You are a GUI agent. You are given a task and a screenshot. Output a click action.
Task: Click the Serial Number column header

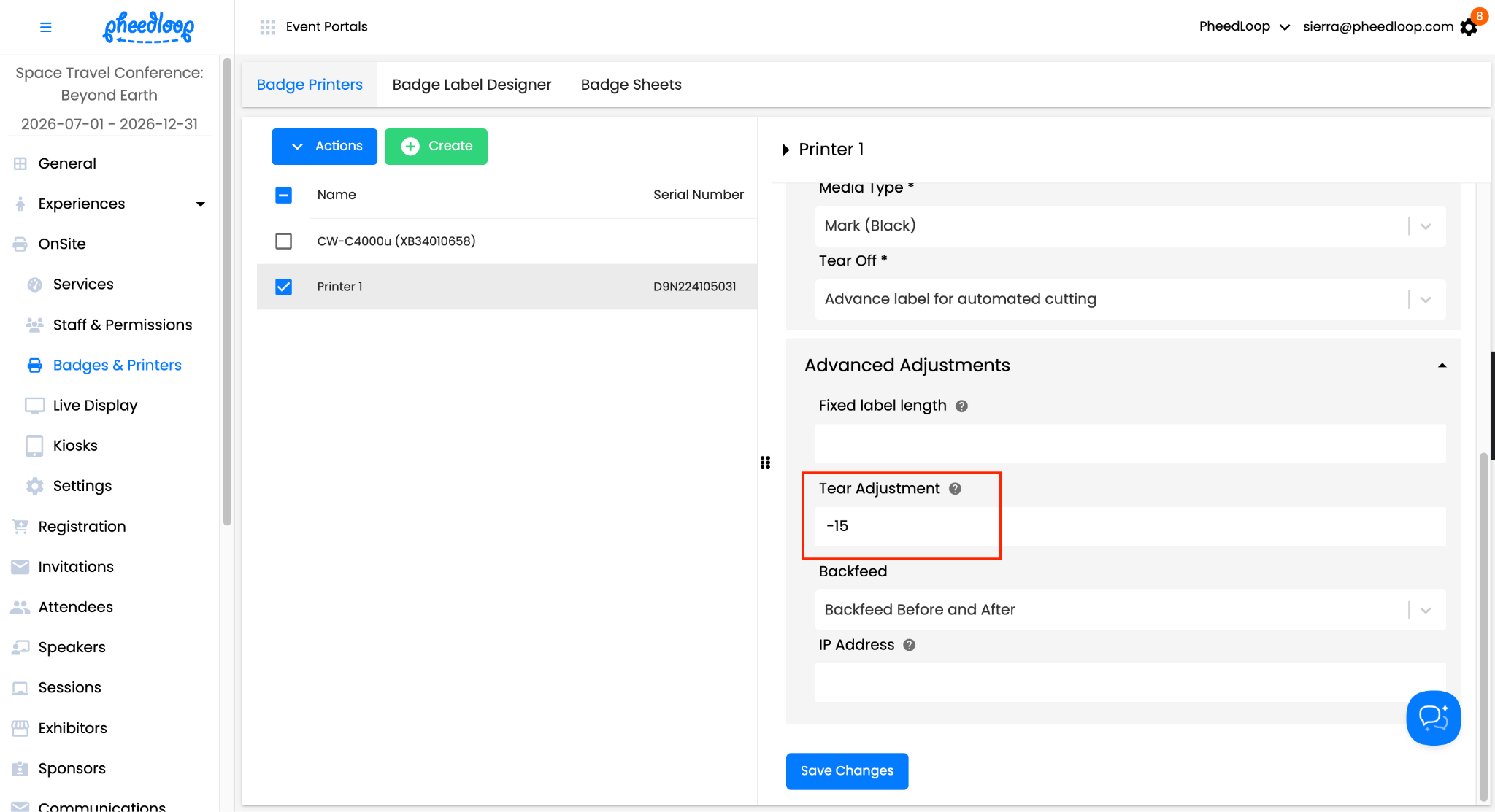tap(699, 195)
